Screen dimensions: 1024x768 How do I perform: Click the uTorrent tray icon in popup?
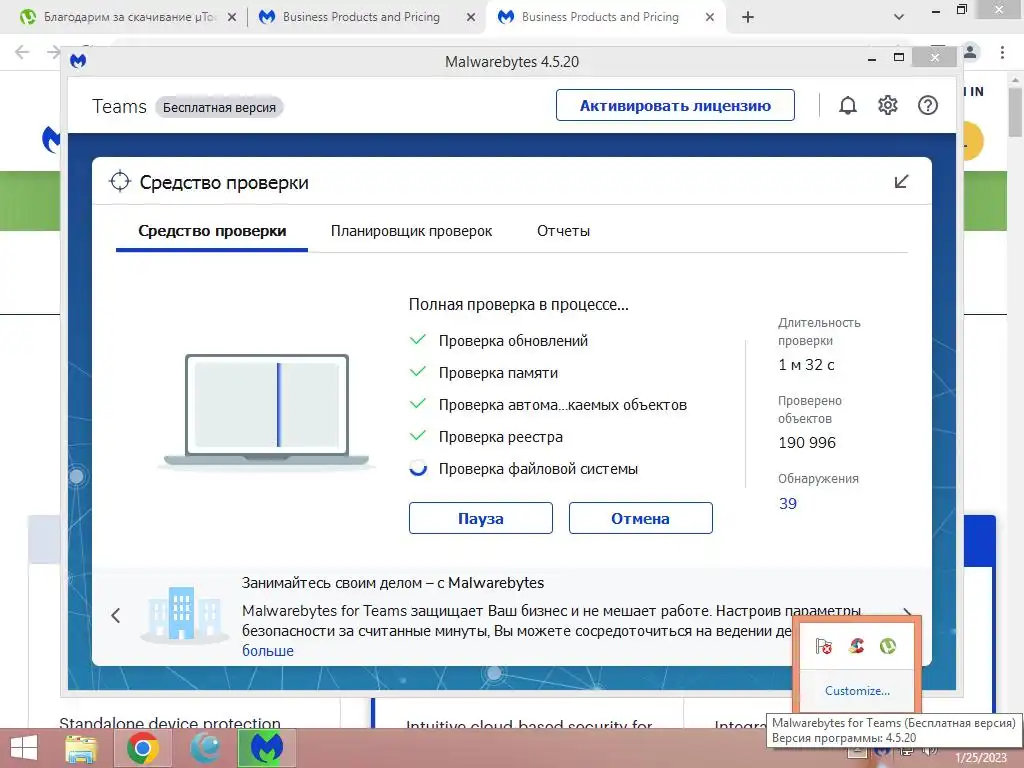888,646
